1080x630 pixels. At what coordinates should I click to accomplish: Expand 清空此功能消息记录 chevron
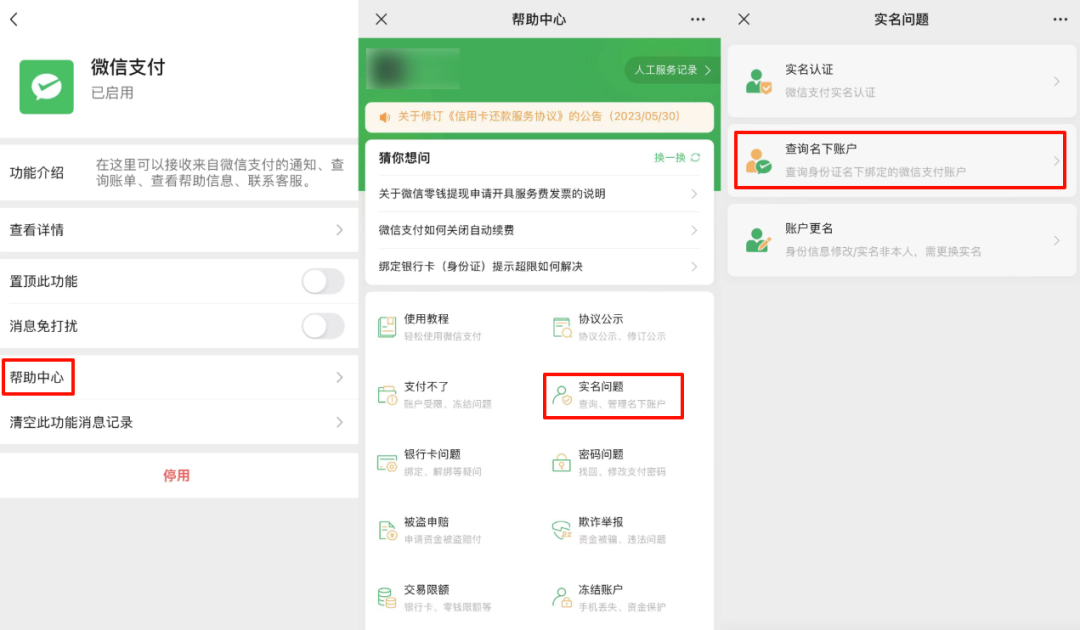(x=340, y=422)
